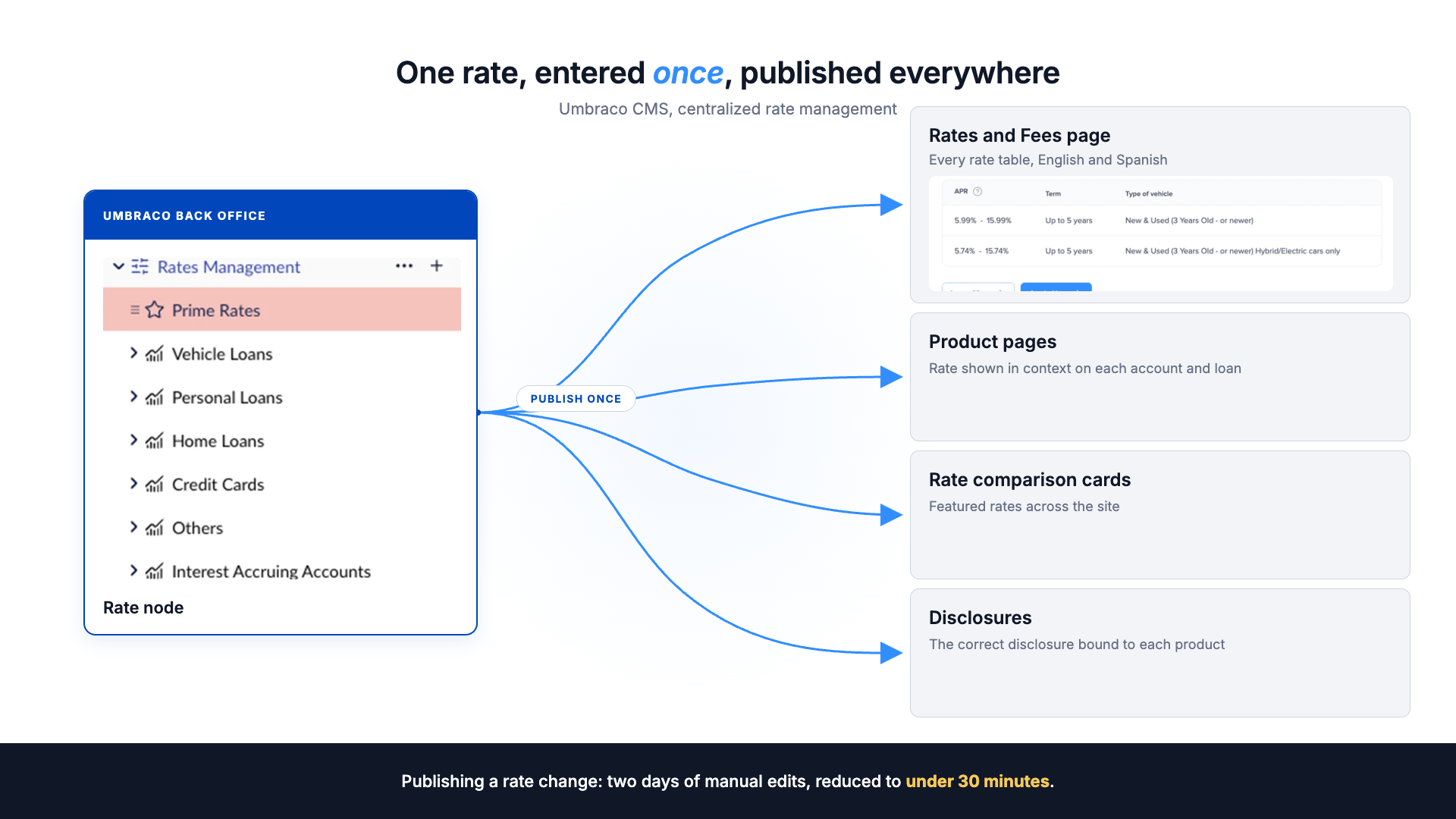Viewport: 1456px width, 819px height.
Task: Click the 5.74% - 15.74% APR cell
Action: click(981, 251)
